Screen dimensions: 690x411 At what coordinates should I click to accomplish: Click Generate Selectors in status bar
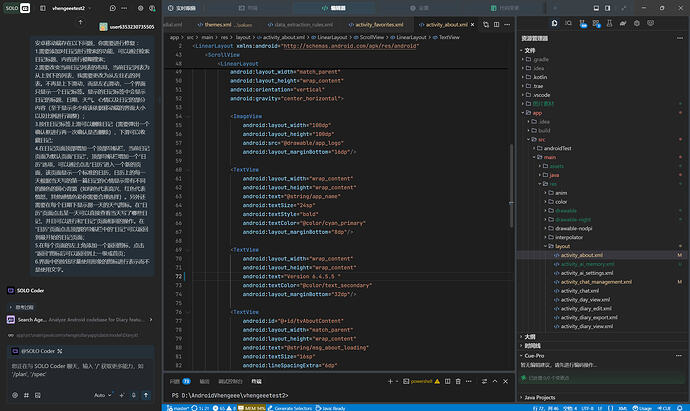[289, 408]
